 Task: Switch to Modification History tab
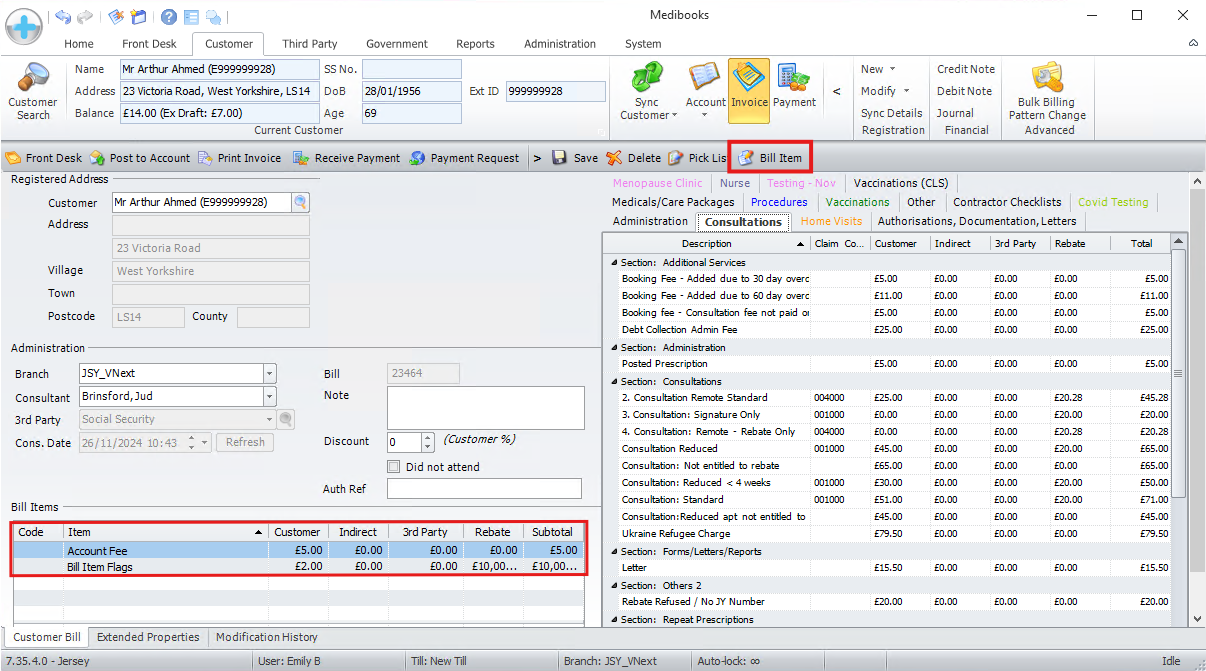[x=266, y=637]
